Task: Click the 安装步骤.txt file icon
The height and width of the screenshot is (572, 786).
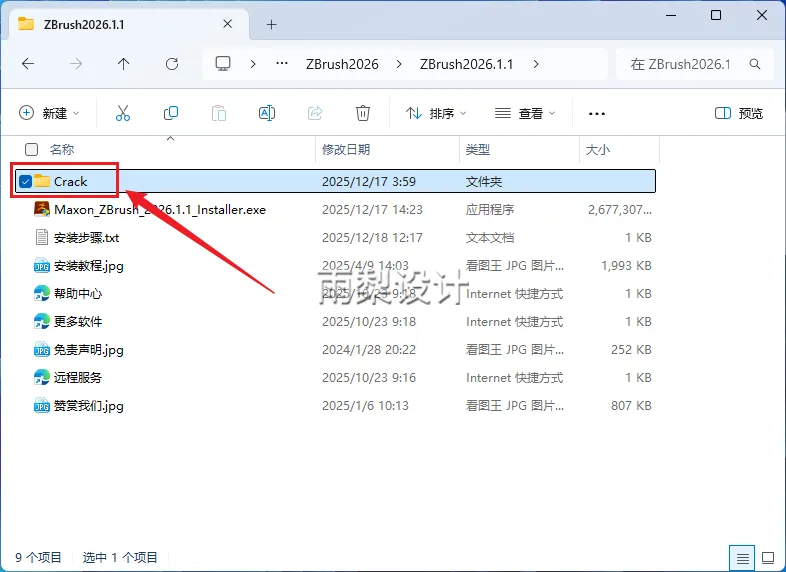Action: pos(42,237)
